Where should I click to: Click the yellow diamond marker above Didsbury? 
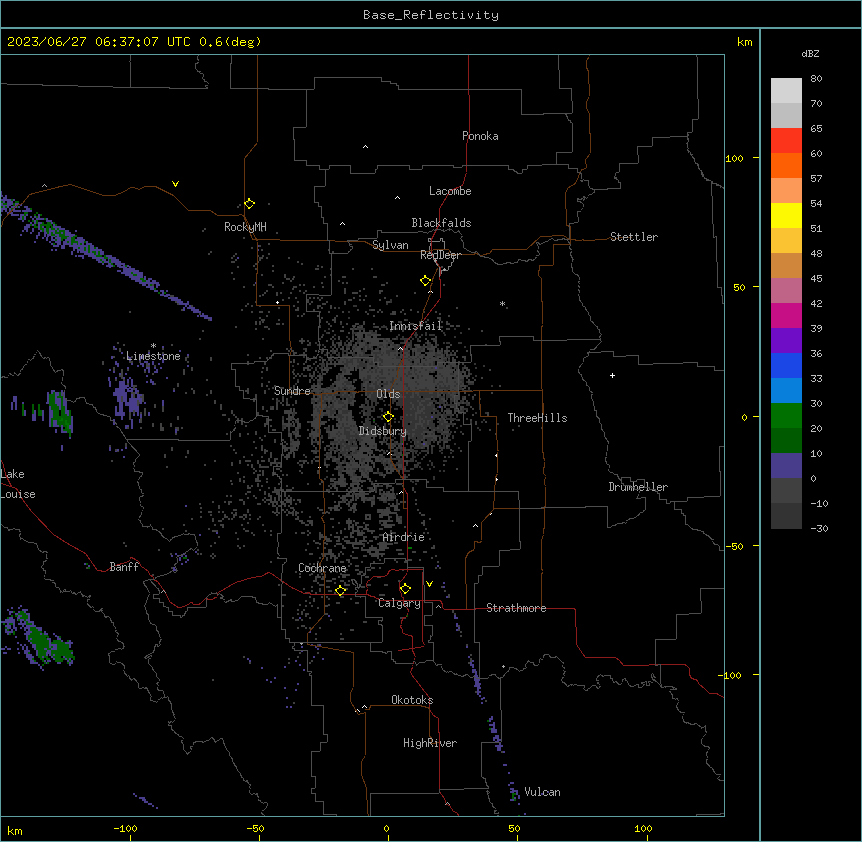(388, 417)
